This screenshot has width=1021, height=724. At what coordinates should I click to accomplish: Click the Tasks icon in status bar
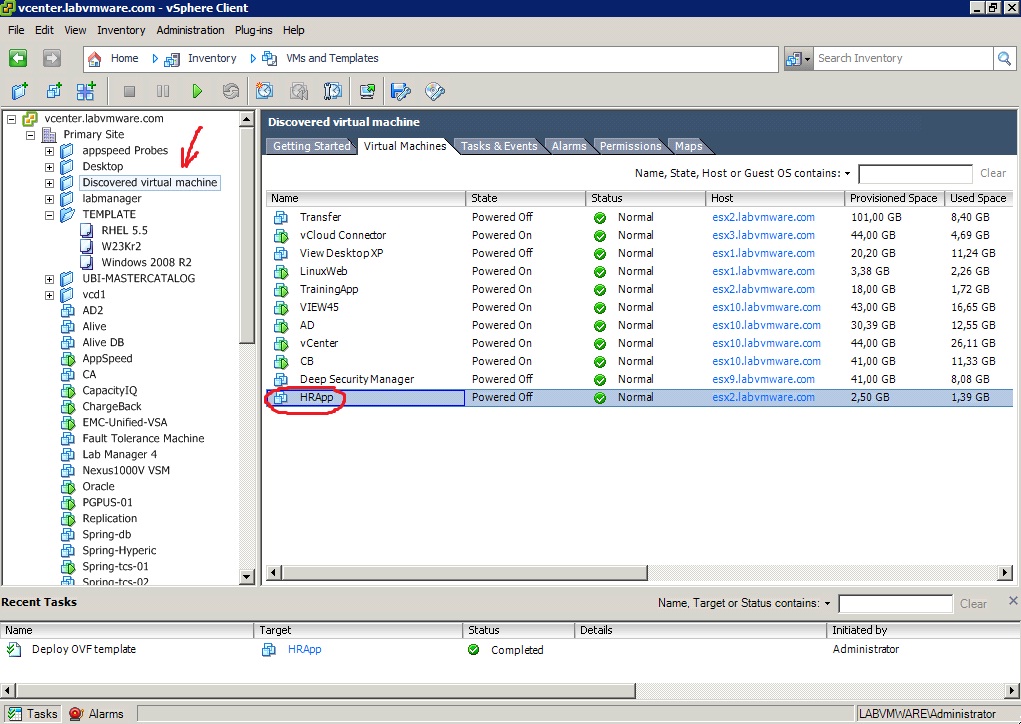[14, 714]
